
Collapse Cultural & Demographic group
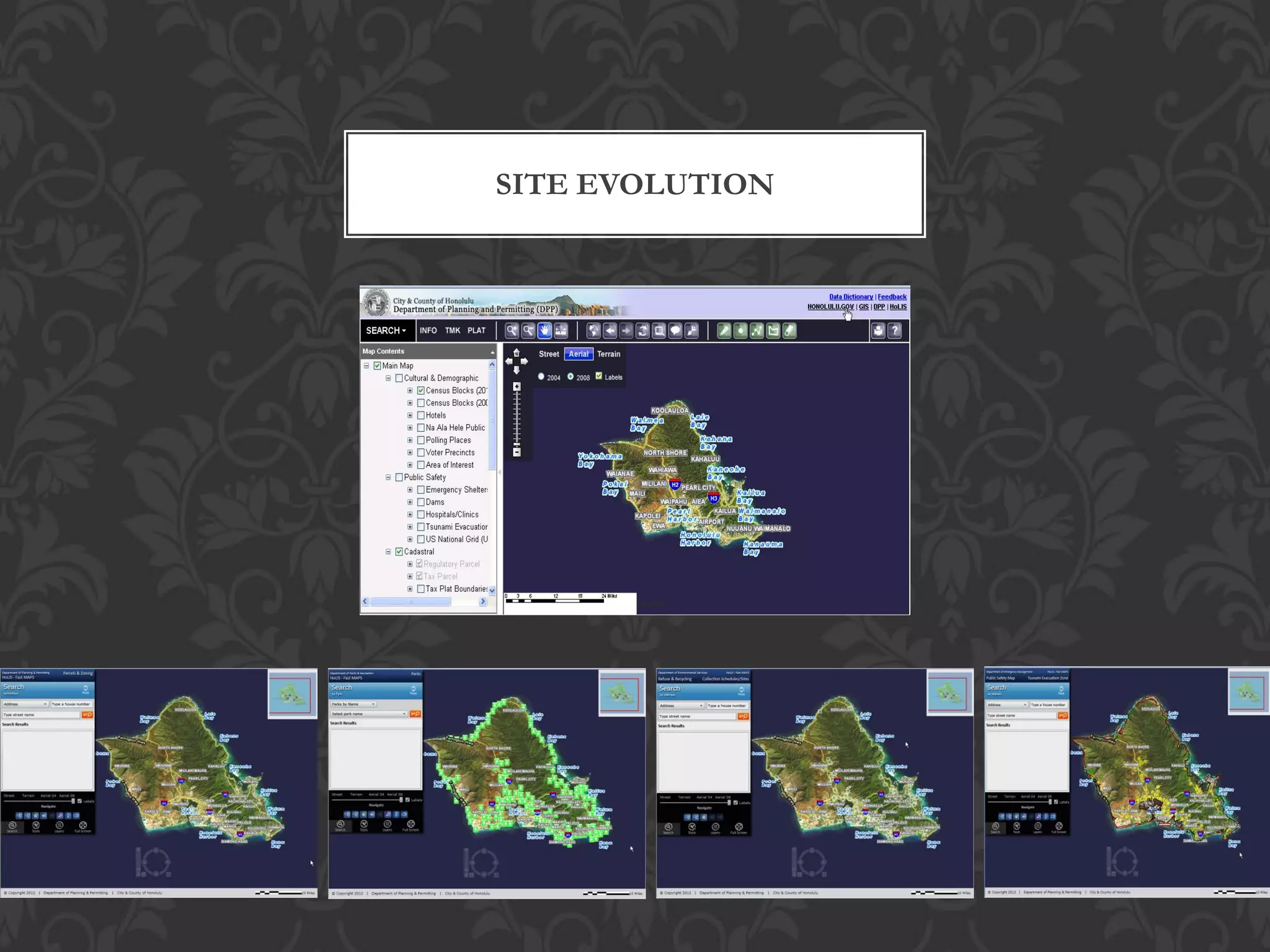tap(388, 378)
